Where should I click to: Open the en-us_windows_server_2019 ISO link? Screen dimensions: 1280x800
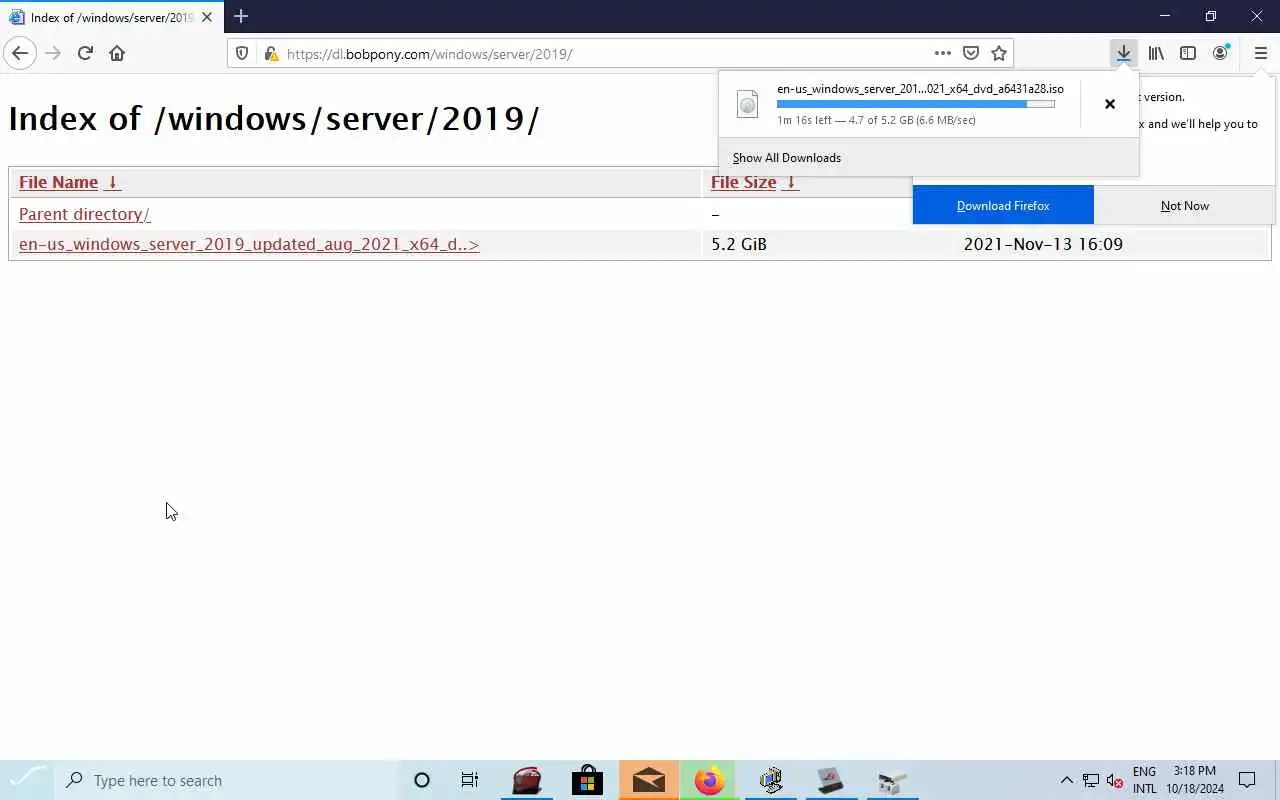(x=249, y=244)
